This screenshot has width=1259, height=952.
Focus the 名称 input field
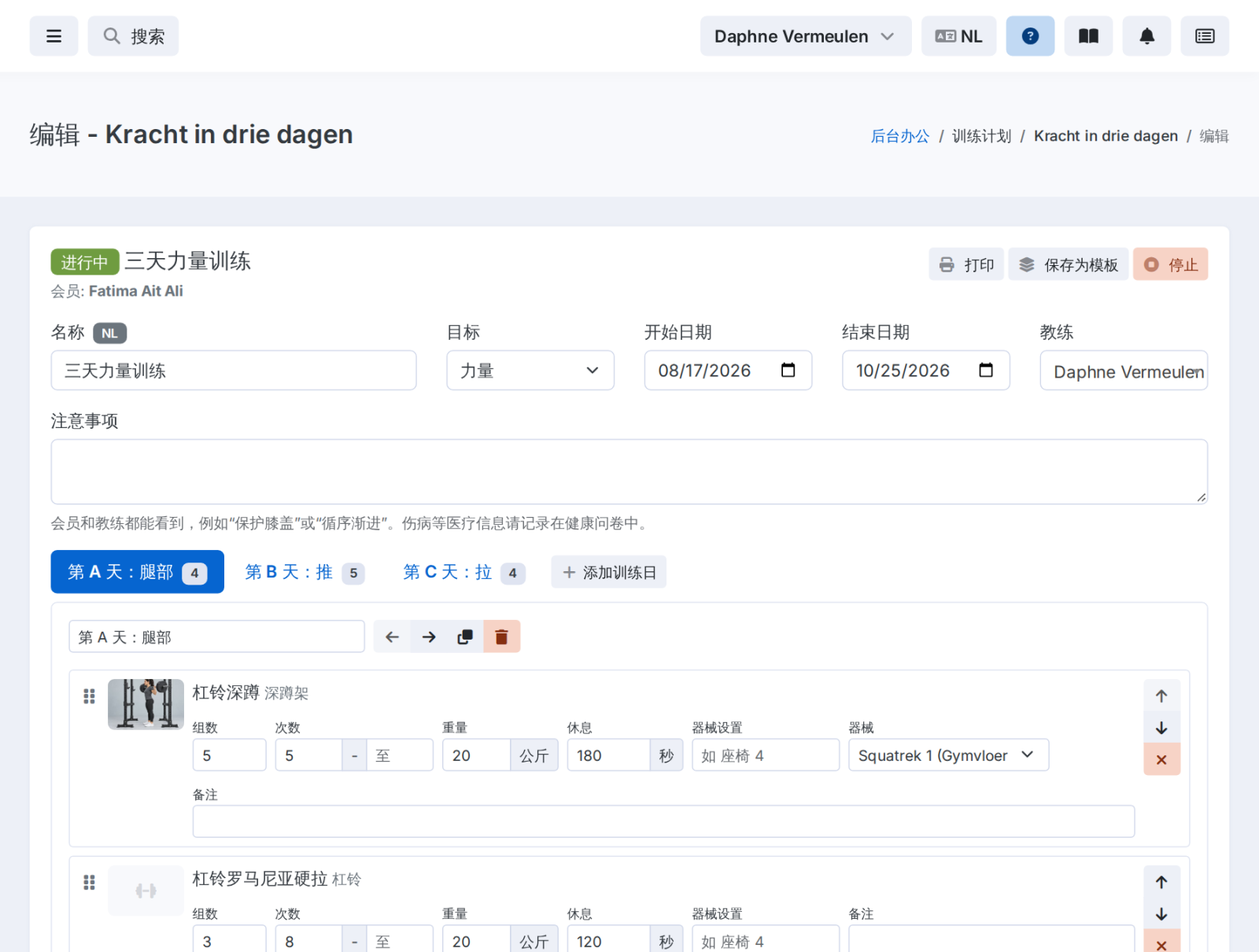coord(234,371)
